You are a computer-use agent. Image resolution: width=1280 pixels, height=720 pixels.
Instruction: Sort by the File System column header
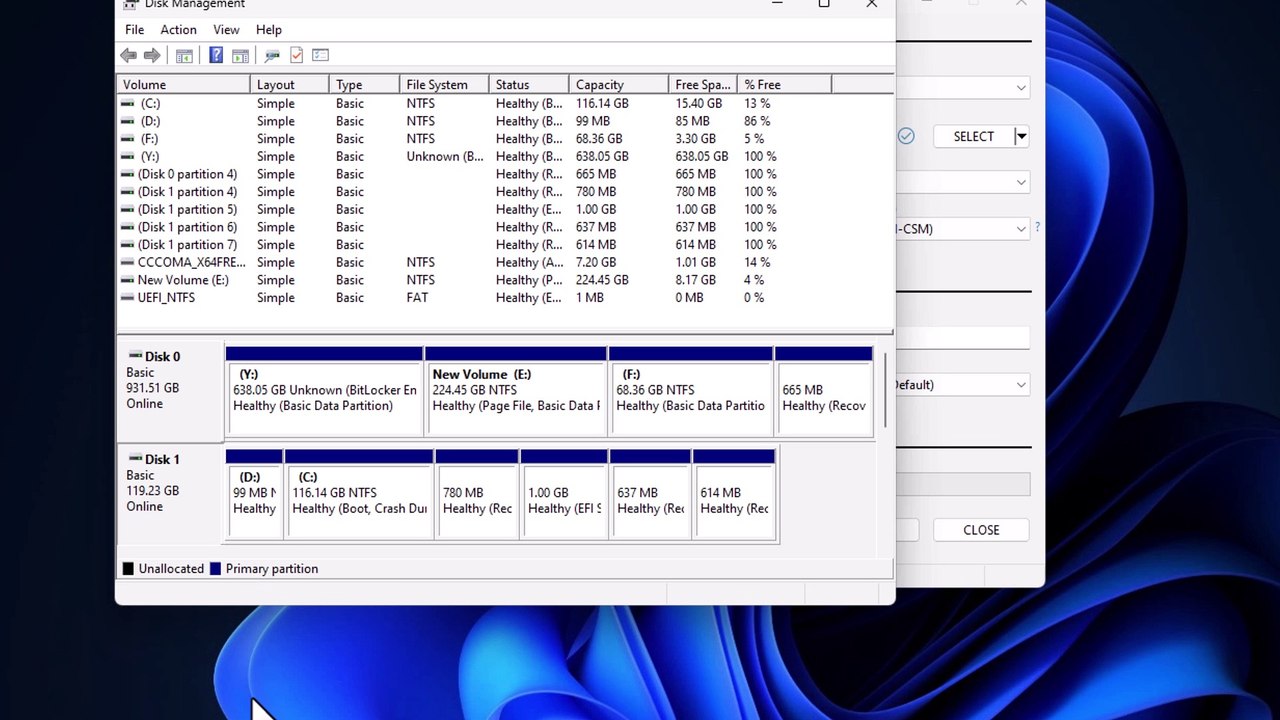(x=445, y=85)
